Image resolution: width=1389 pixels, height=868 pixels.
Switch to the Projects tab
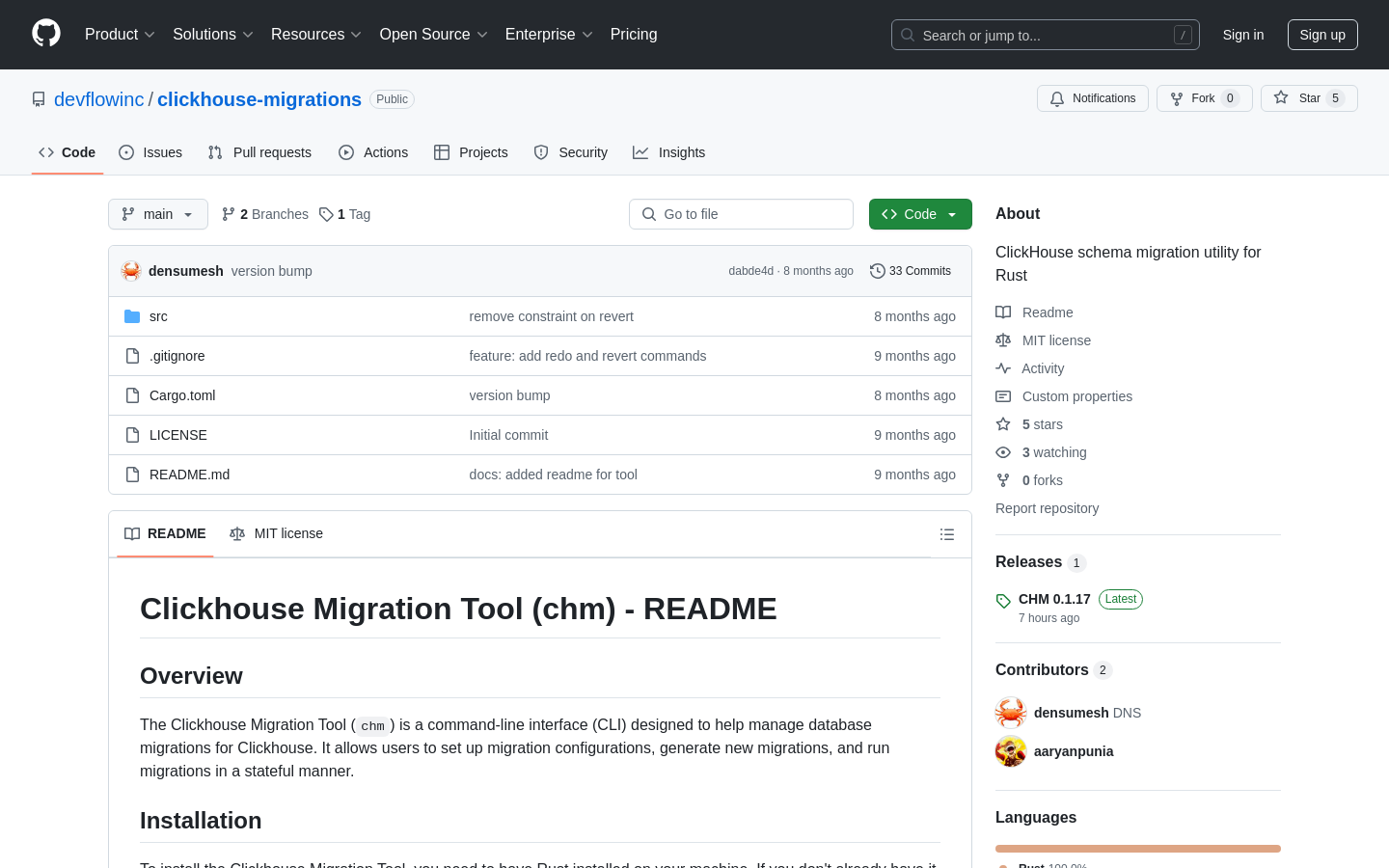pos(471,152)
